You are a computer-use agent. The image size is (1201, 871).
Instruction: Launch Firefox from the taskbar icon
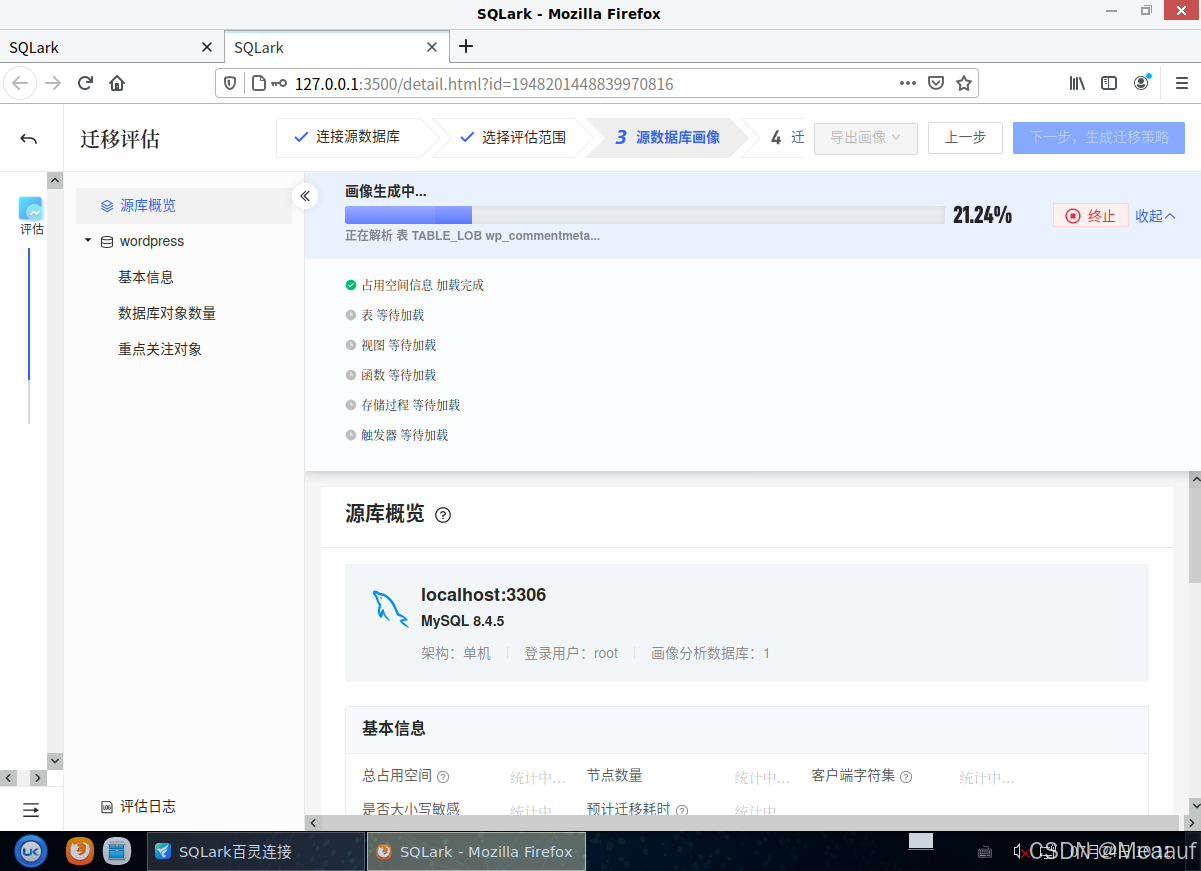pyautogui.click(x=80, y=851)
